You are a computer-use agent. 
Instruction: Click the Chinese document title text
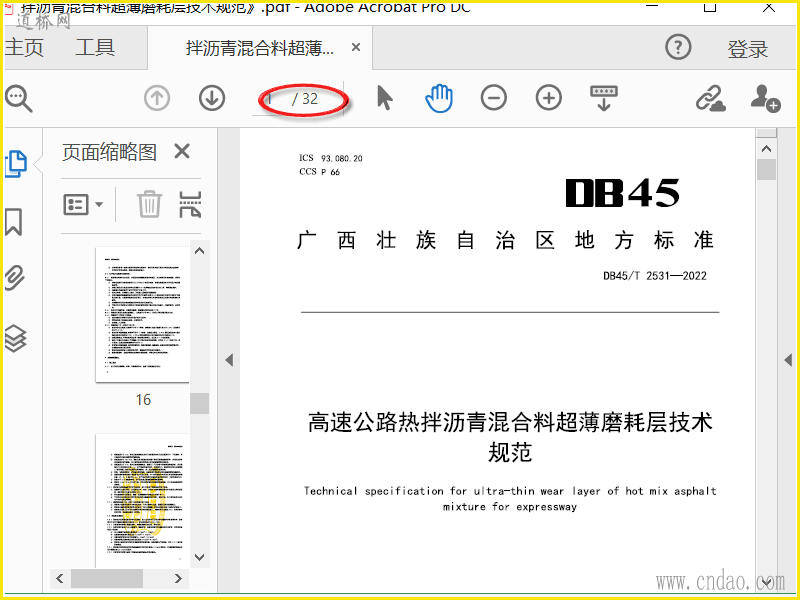(x=510, y=437)
